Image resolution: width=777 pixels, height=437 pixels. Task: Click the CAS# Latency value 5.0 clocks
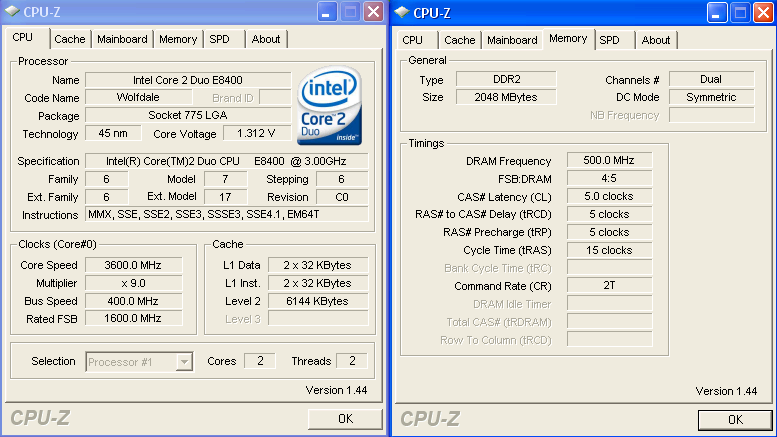pos(609,196)
